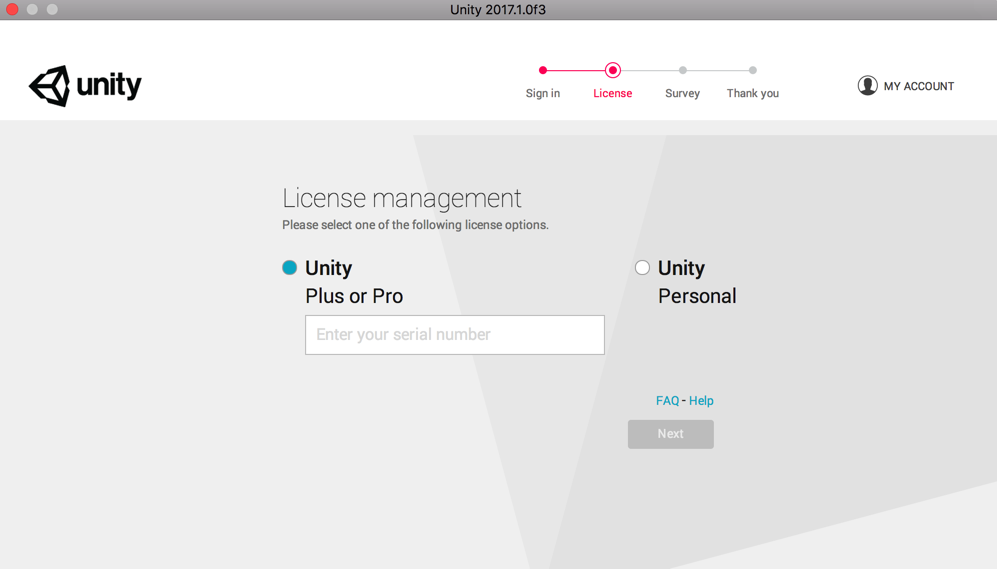The width and height of the screenshot is (997, 569).
Task: Open the Help link
Action: coord(701,401)
